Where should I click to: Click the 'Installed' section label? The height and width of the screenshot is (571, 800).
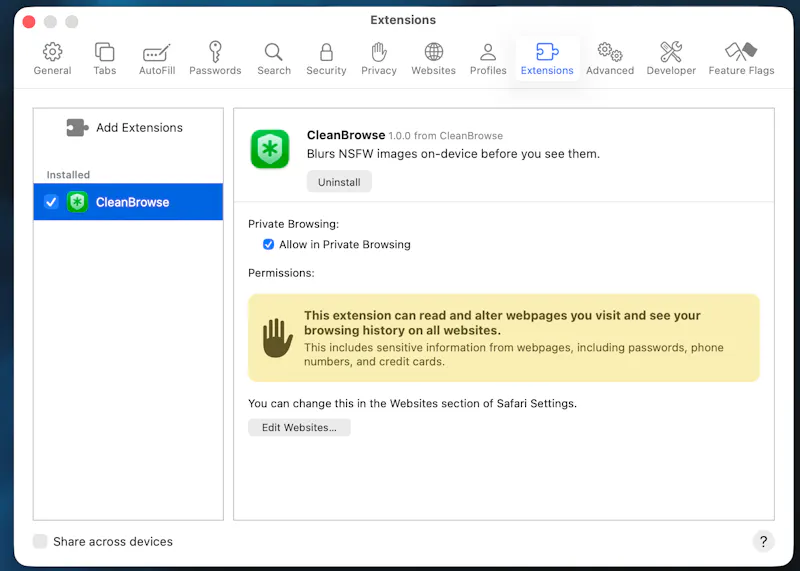(68, 175)
